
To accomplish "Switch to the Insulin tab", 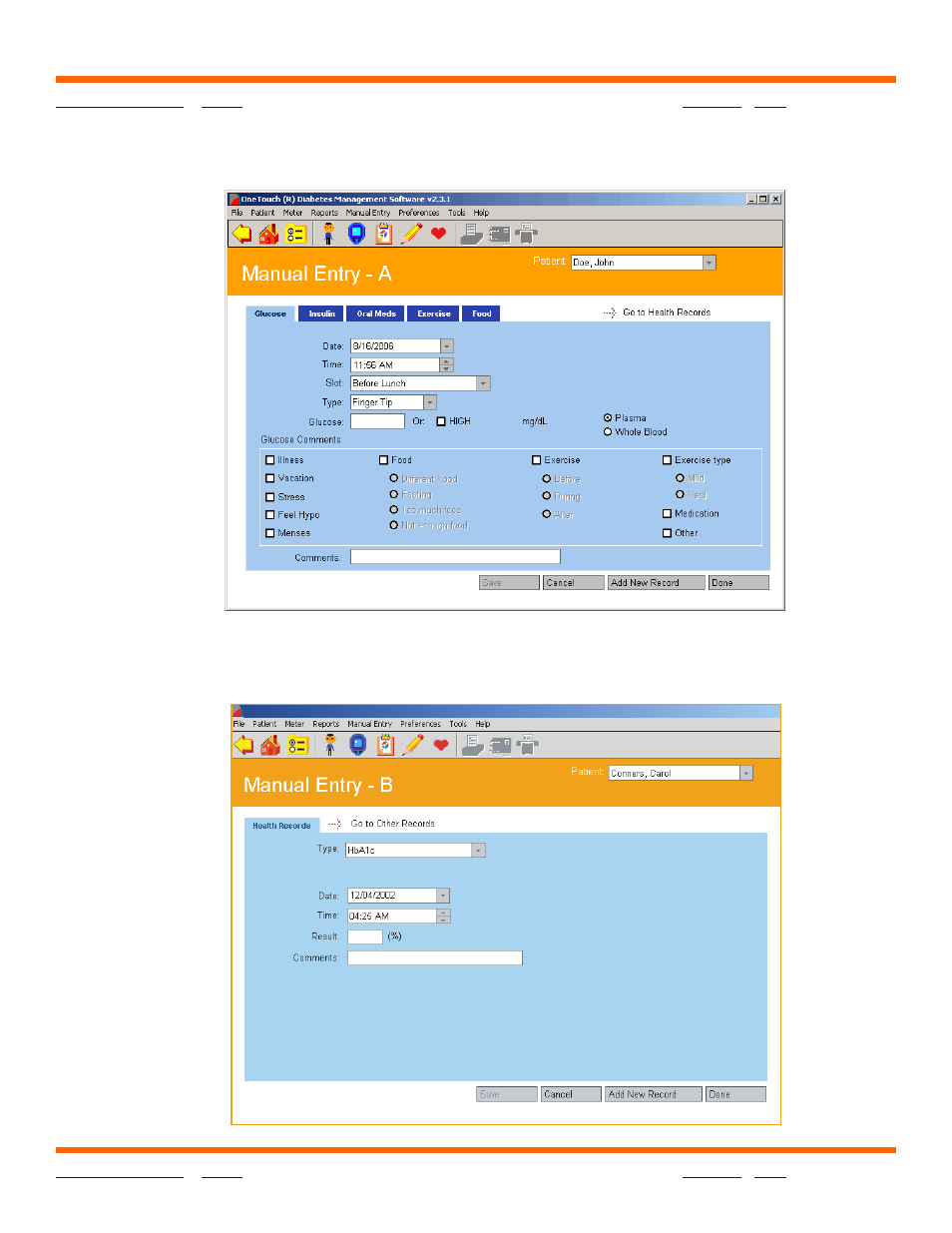I will pyautogui.click(x=321, y=313).
